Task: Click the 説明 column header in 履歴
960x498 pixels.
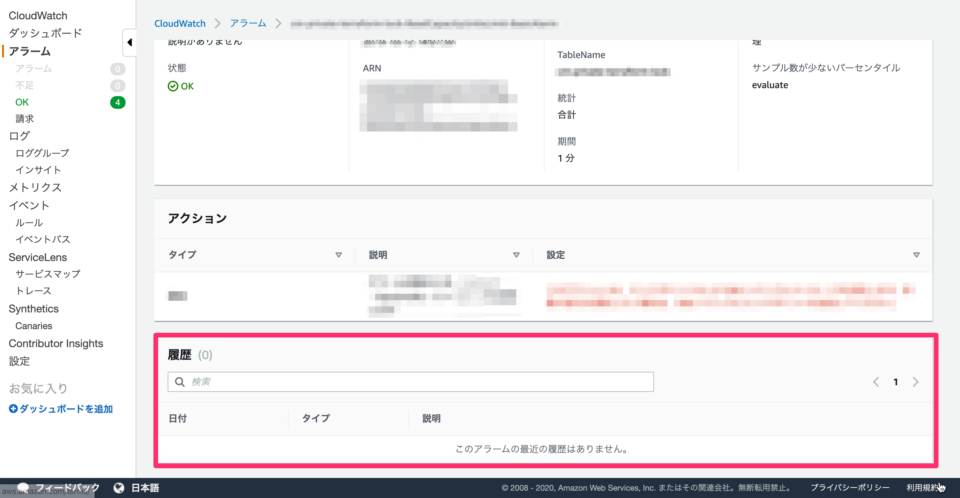Action: pos(432,418)
